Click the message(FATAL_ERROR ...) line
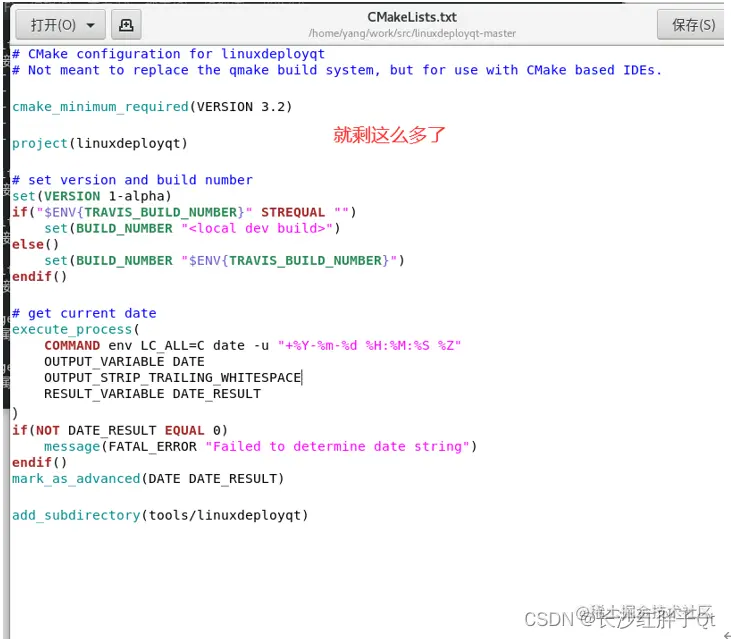This screenshot has width=731, height=639. (x=260, y=447)
